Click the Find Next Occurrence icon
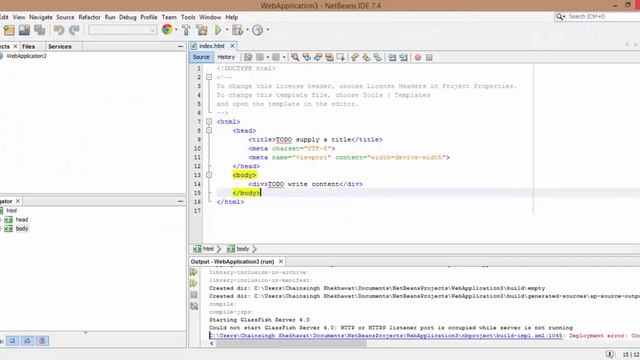The image size is (640, 360). [318, 57]
